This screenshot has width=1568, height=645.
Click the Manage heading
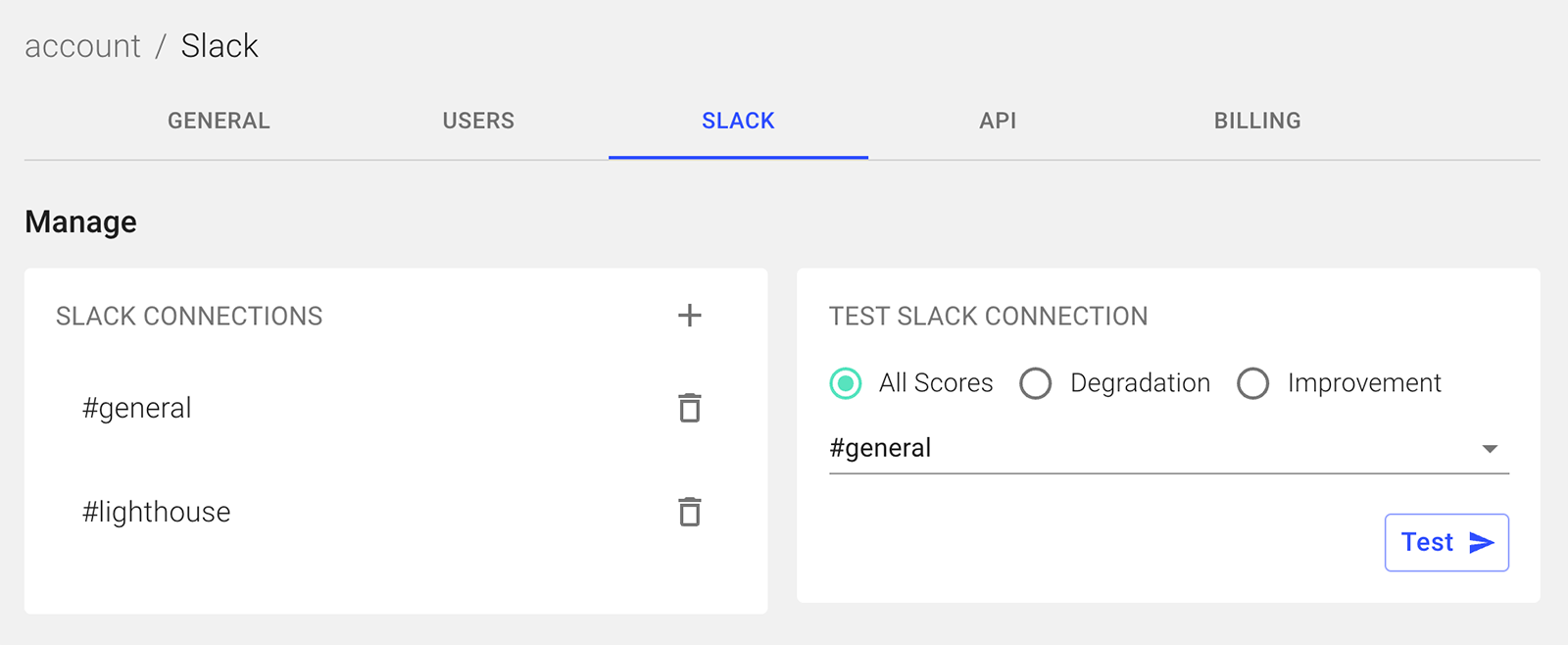click(80, 223)
